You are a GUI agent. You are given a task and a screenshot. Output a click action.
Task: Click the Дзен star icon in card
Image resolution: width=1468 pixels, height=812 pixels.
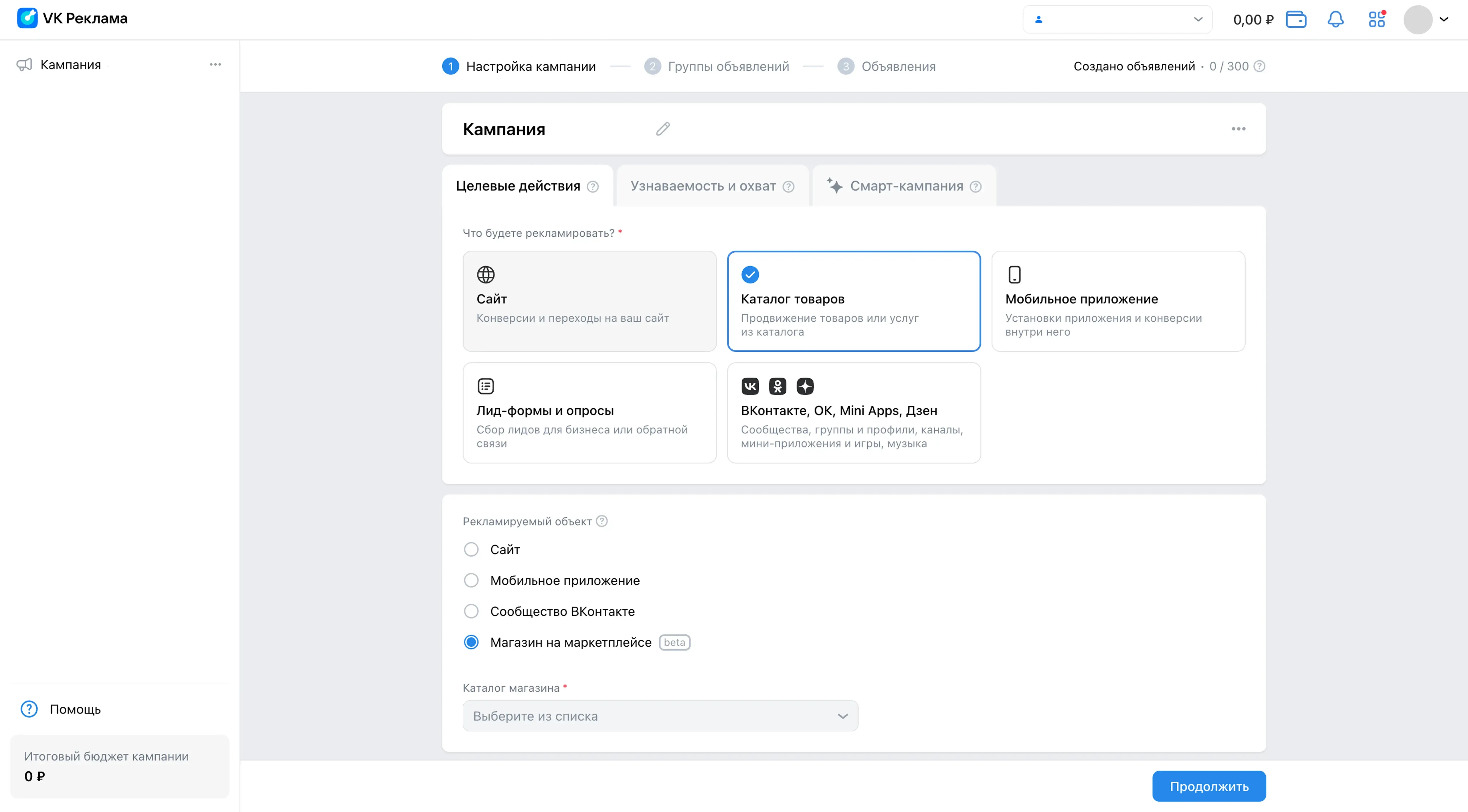pos(805,386)
